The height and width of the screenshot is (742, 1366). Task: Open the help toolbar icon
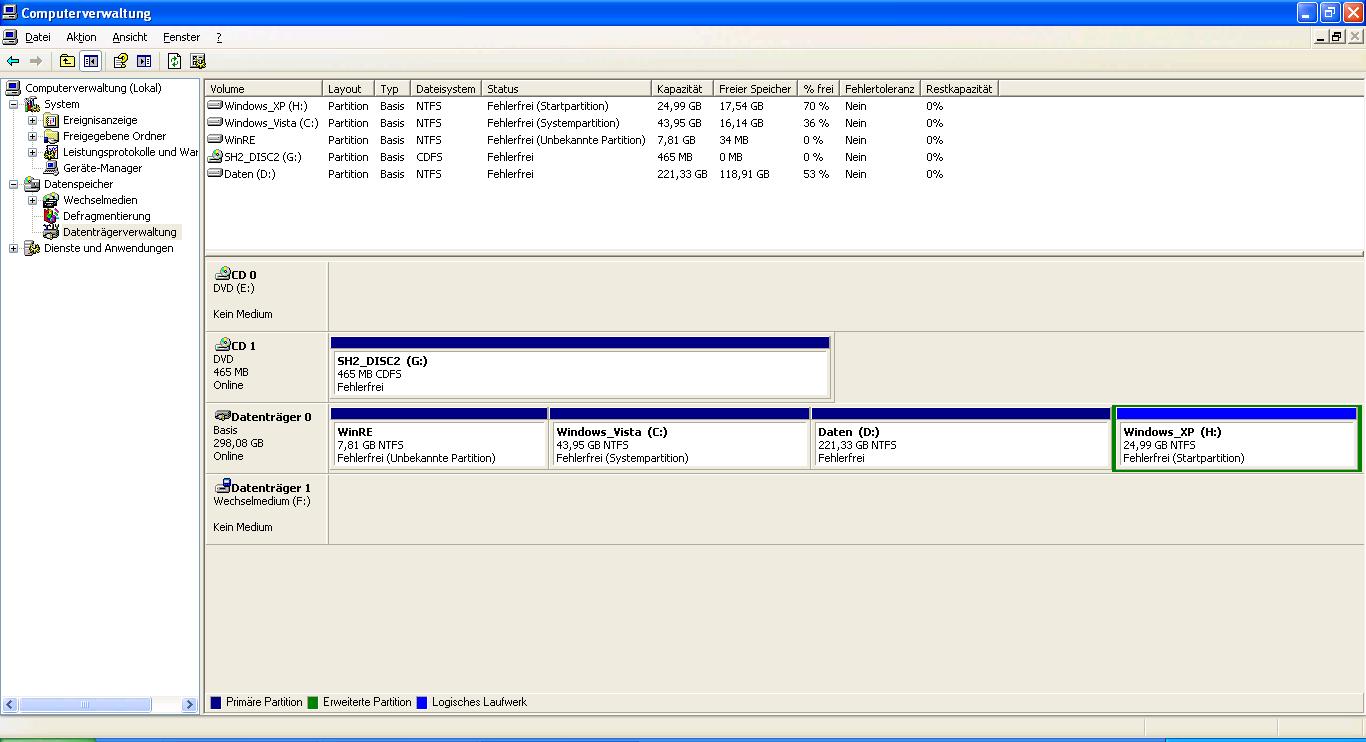(121, 61)
